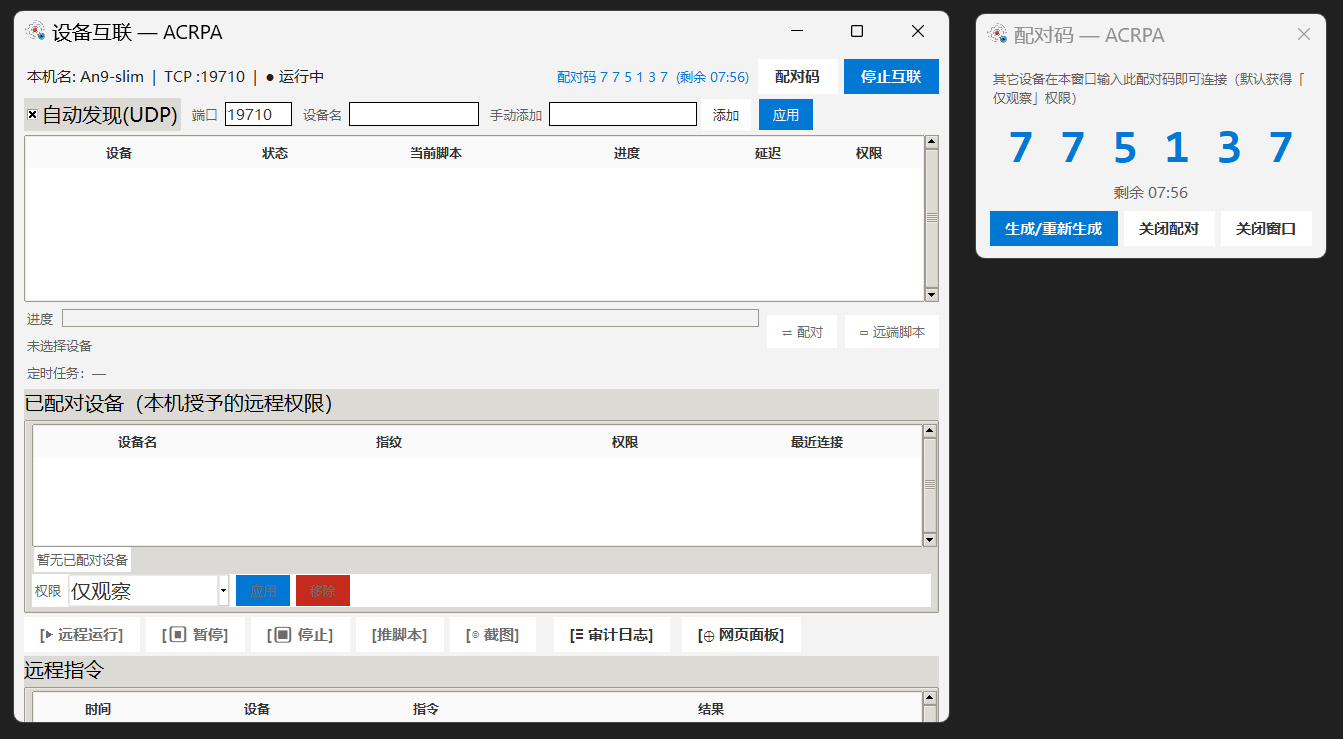Image resolution: width=1343 pixels, height=739 pixels.
Task: Click the 暂无已配对设备 label
Action: 82,560
